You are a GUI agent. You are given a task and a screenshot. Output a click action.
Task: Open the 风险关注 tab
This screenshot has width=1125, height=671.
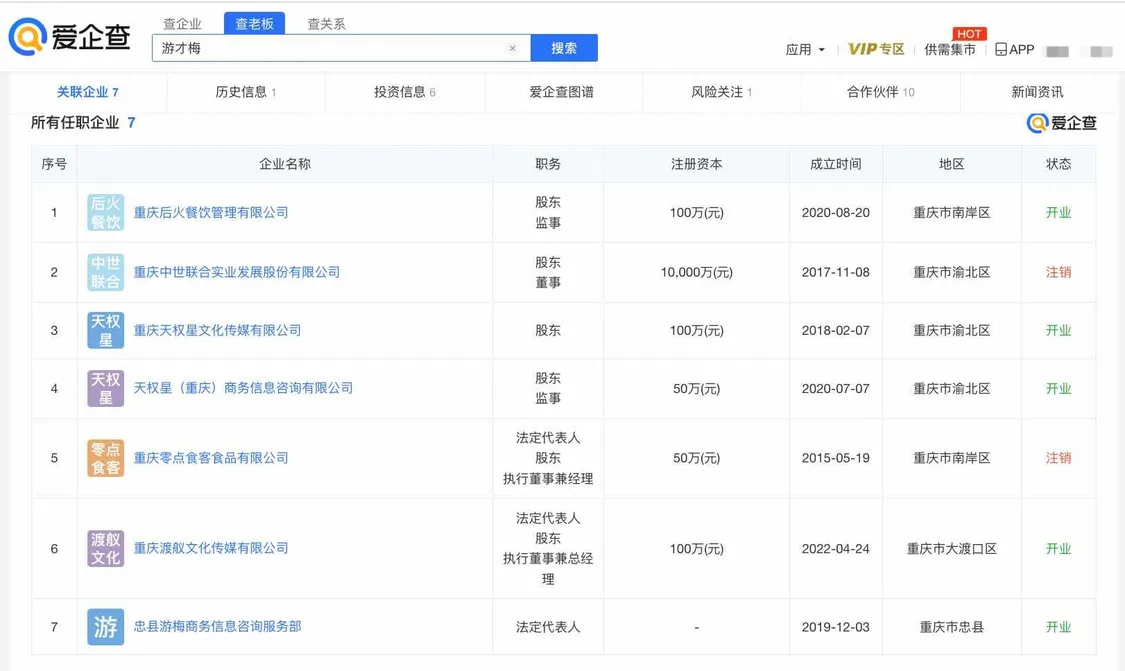[721, 92]
